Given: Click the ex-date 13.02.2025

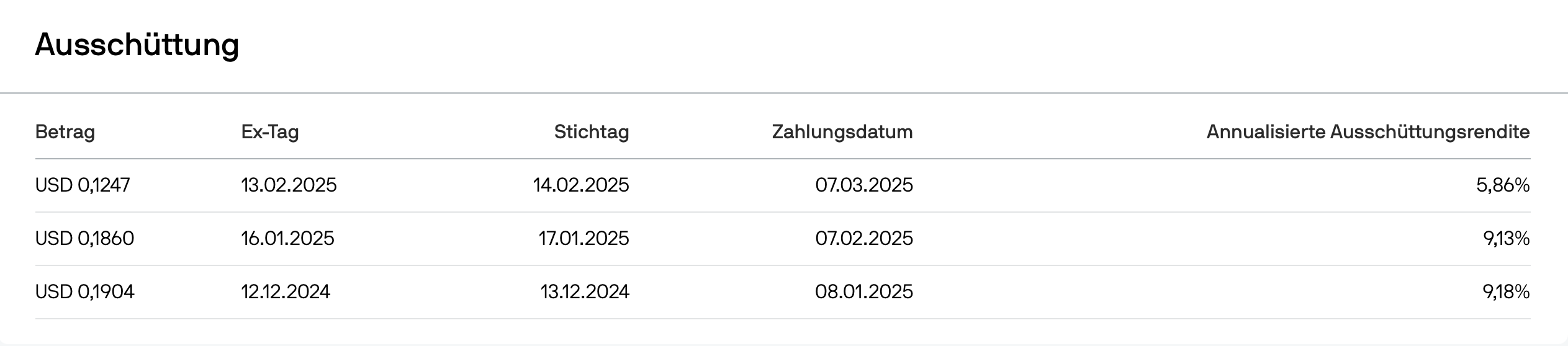Looking at the screenshot, I should 289,185.
